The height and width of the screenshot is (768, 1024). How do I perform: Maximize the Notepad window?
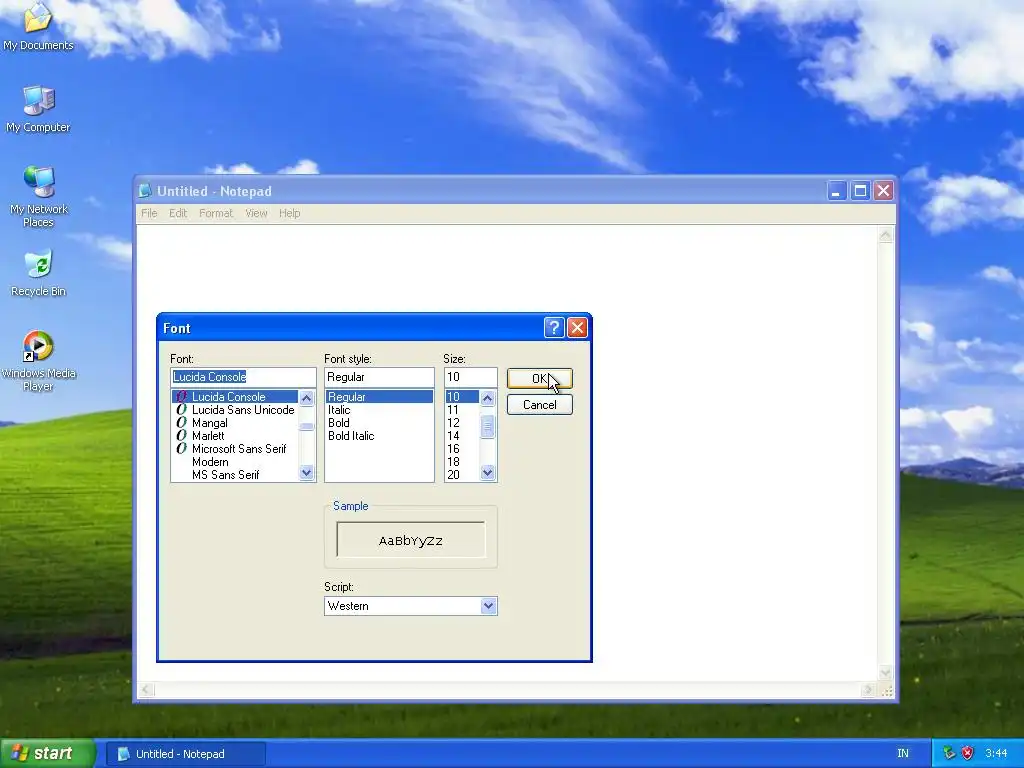860,191
